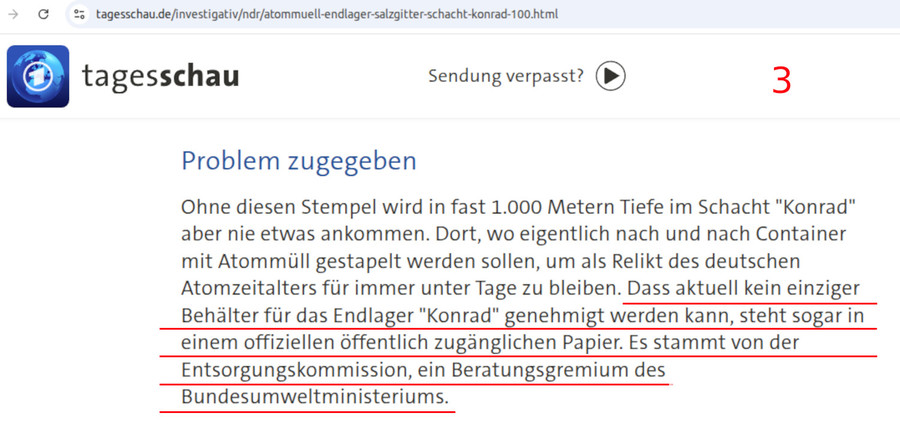Reload the page with the refresh icon

43,15
